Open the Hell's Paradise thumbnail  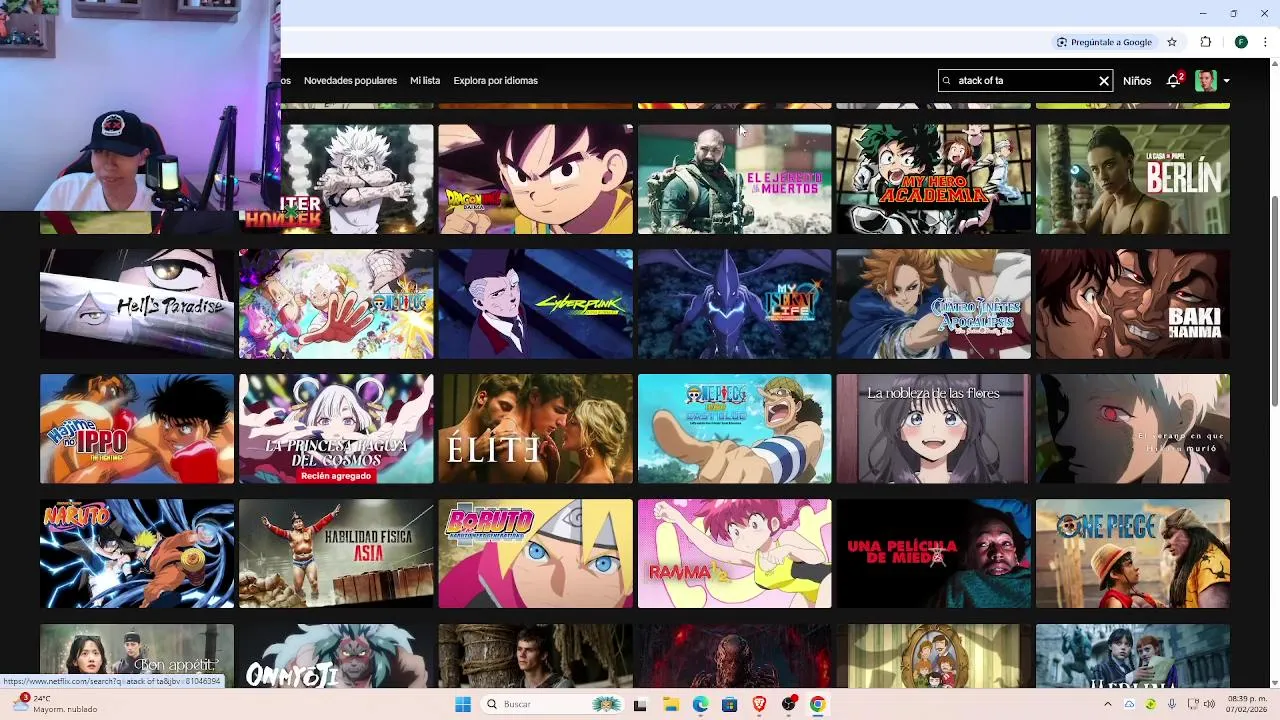tap(137, 304)
